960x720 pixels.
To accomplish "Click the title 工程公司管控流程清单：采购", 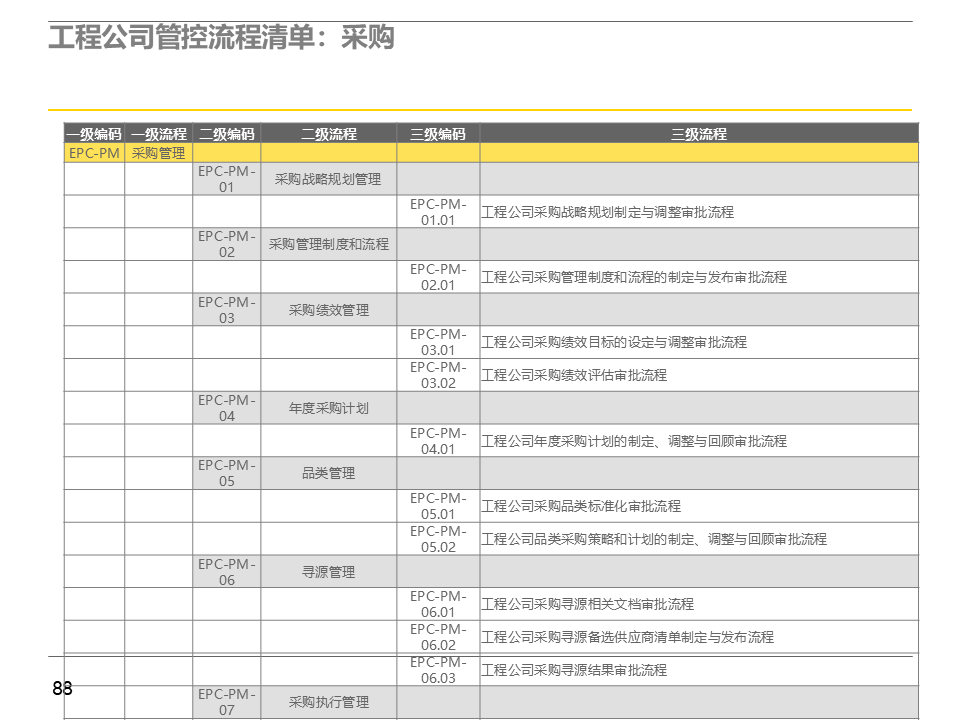I will pos(221,37).
